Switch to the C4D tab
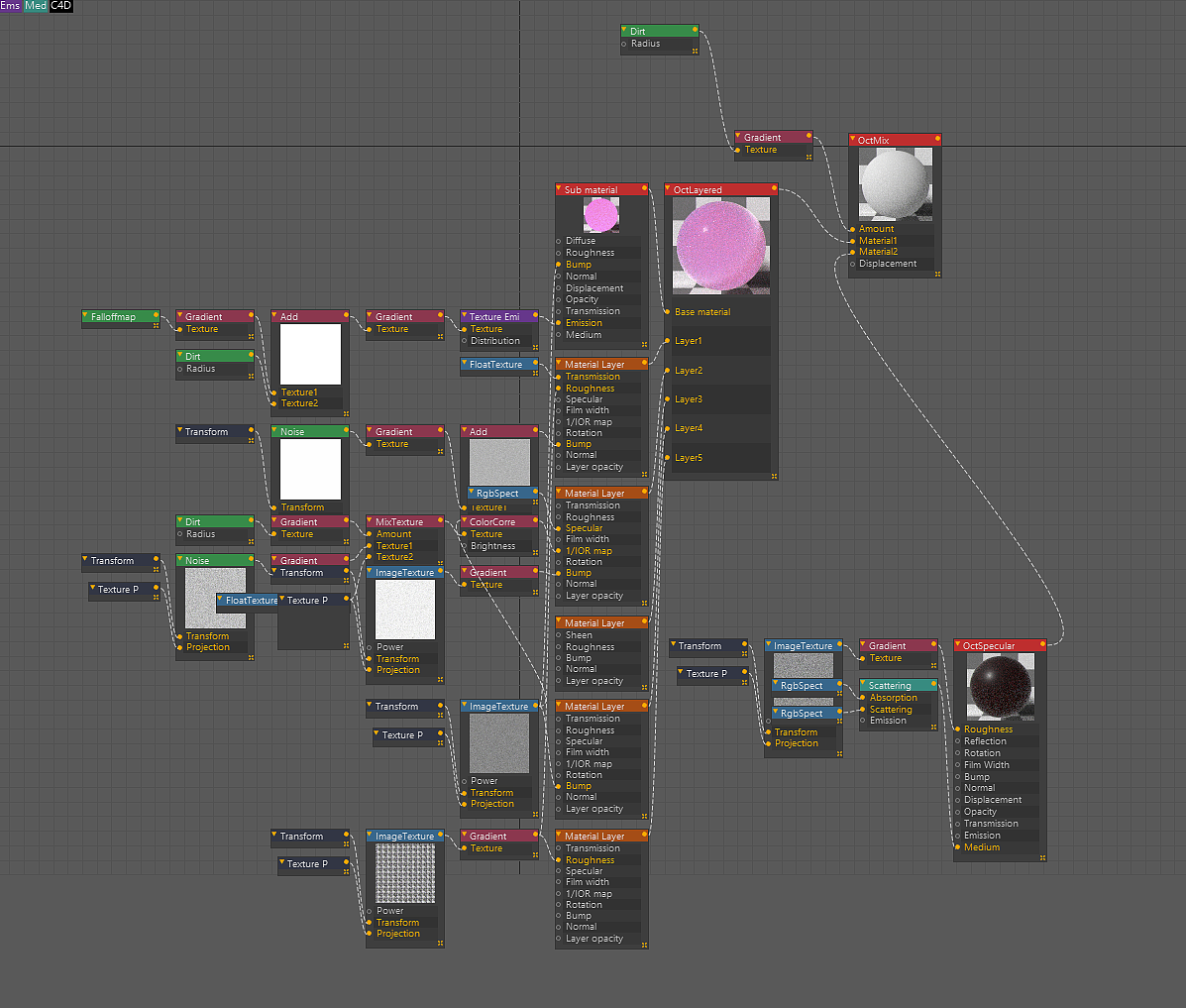Image resolution: width=1186 pixels, height=1008 pixels. [61, 6]
